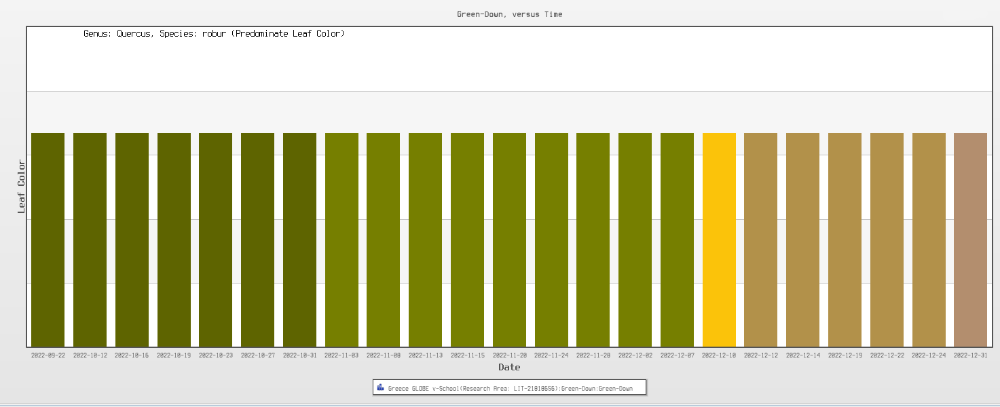The image size is (1000, 407).
Task: Click the Leaf Color y-axis label
Action: coord(22,187)
